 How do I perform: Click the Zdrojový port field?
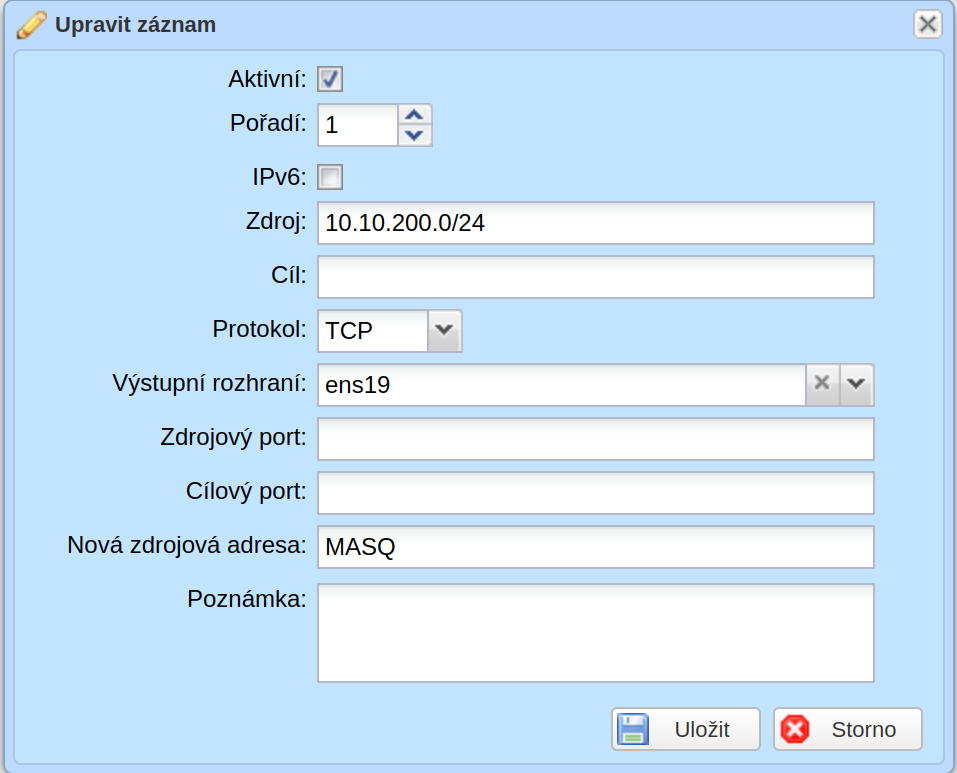point(596,439)
